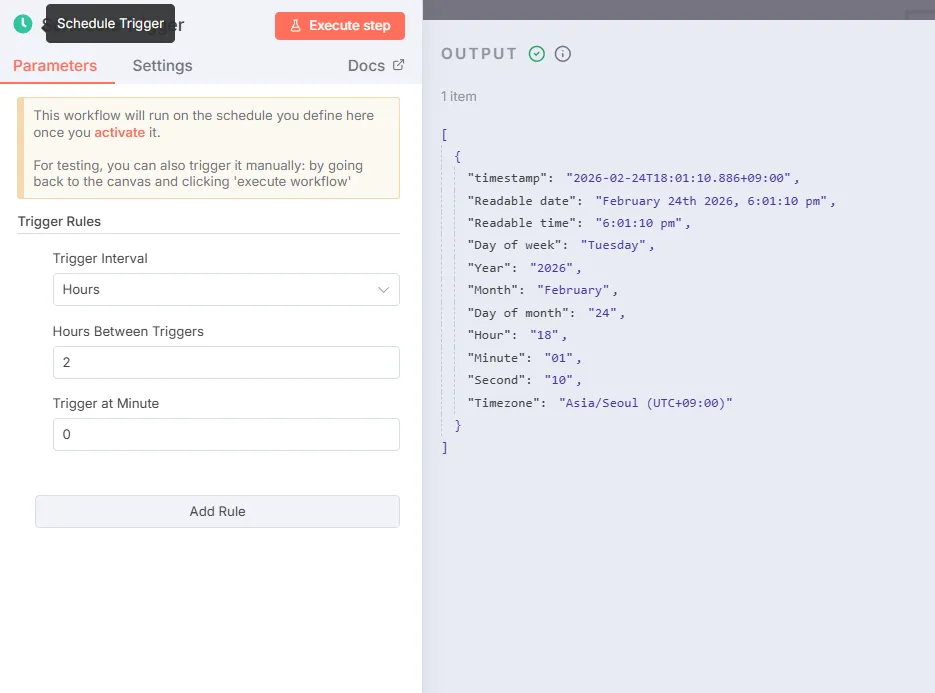Click the Add Rule button
Image resolution: width=935 pixels, height=693 pixels.
(217, 511)
